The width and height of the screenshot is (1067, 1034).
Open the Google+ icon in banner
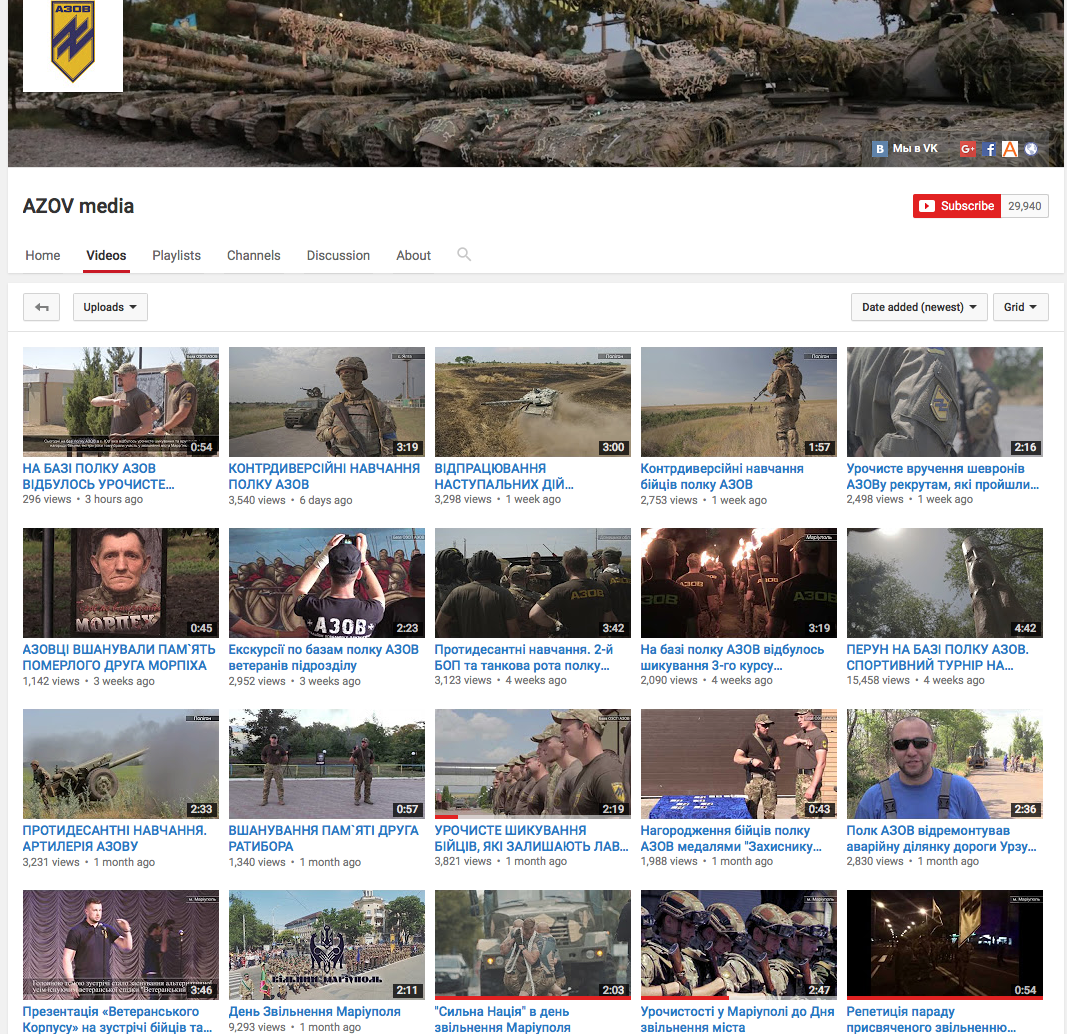click(967, 149)
